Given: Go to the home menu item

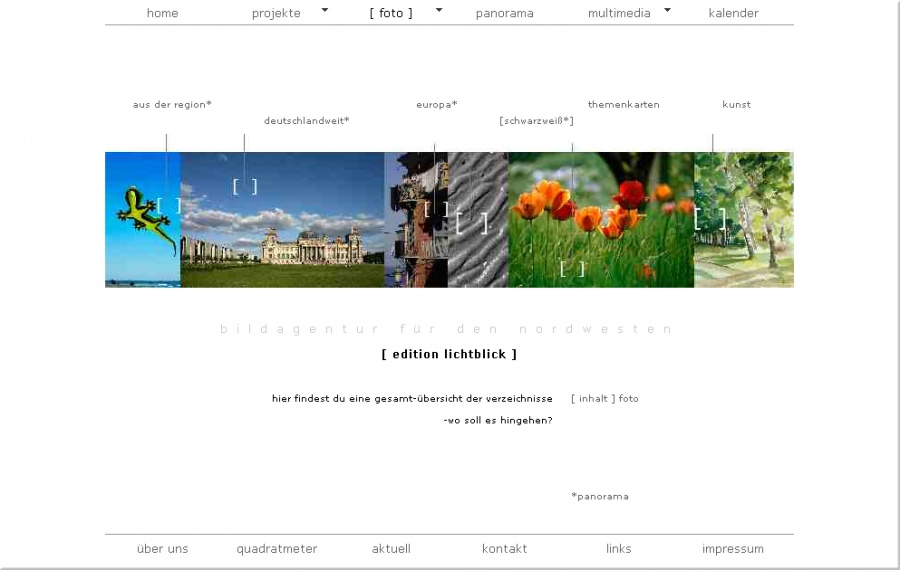Looking at the screenshot, I should click(162, 13).
